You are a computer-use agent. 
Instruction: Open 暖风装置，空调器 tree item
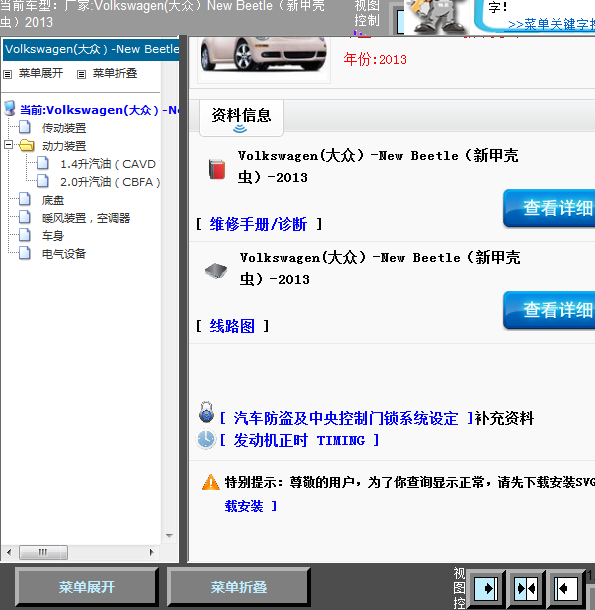(86, 218)
